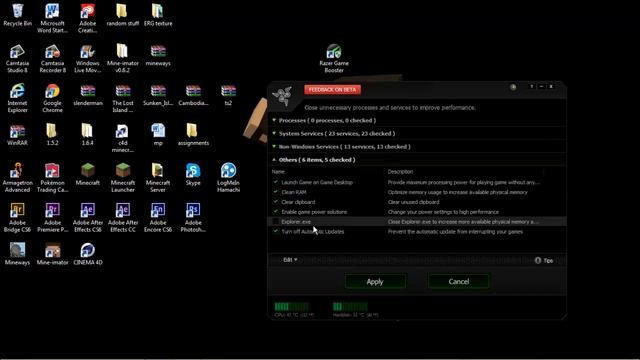Select the assignments folder
The width and height of the screenshot is (640, 360).
point(193,135)
